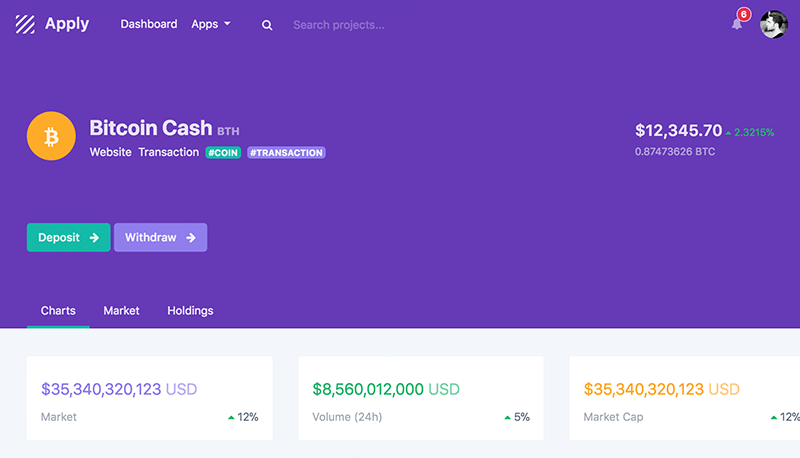This screenshot has width=800, height=458.
Task: Click the Apply brand name text
Action: tap(67, 24)
